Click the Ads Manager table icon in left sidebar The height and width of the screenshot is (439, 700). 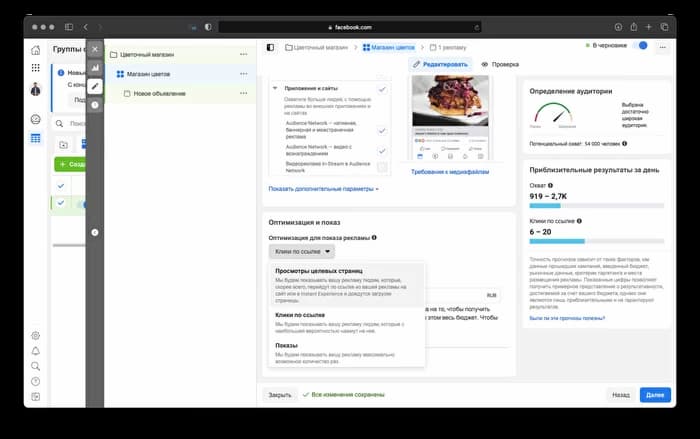tap(35, 138)
